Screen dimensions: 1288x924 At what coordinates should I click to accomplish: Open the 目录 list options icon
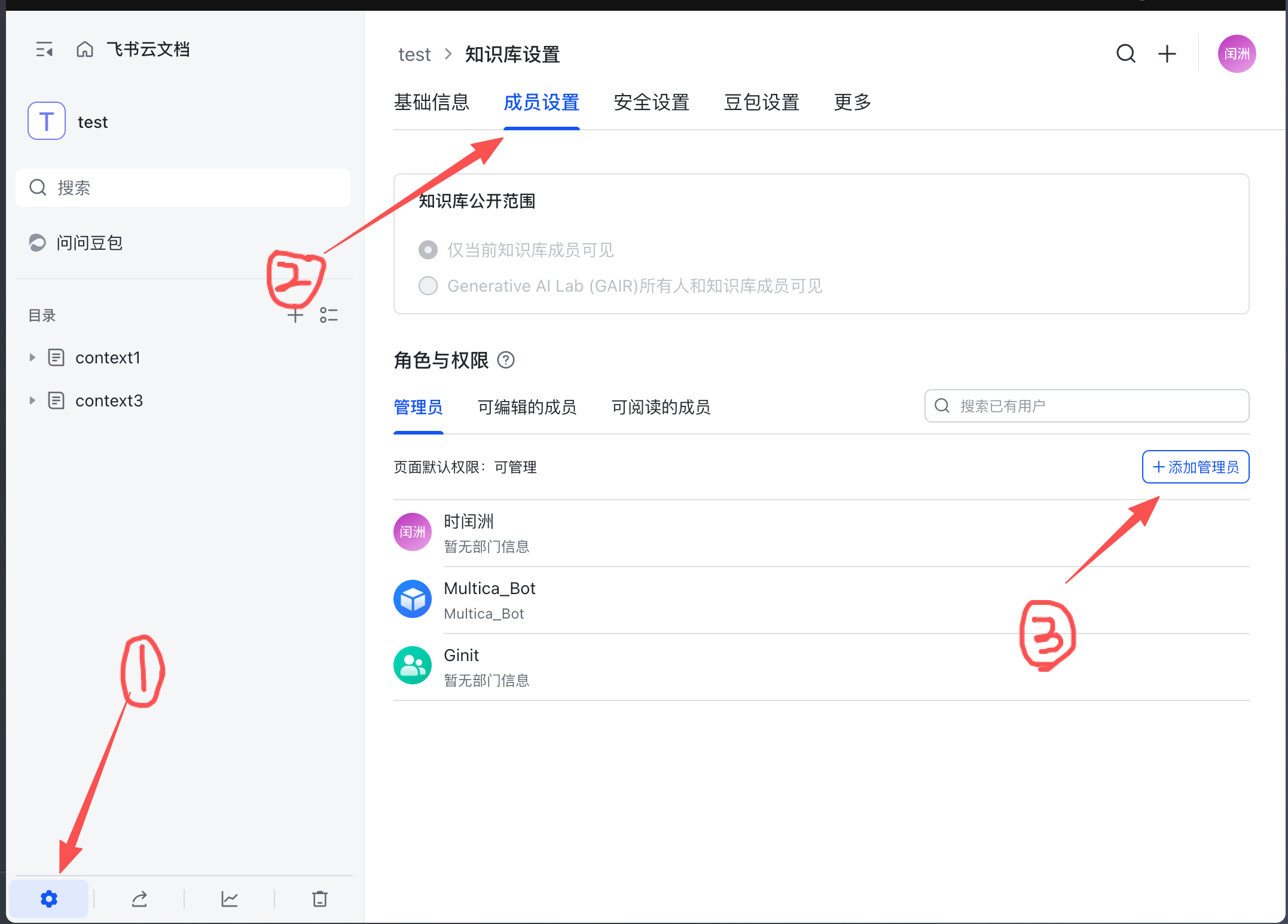coord(329,315)
